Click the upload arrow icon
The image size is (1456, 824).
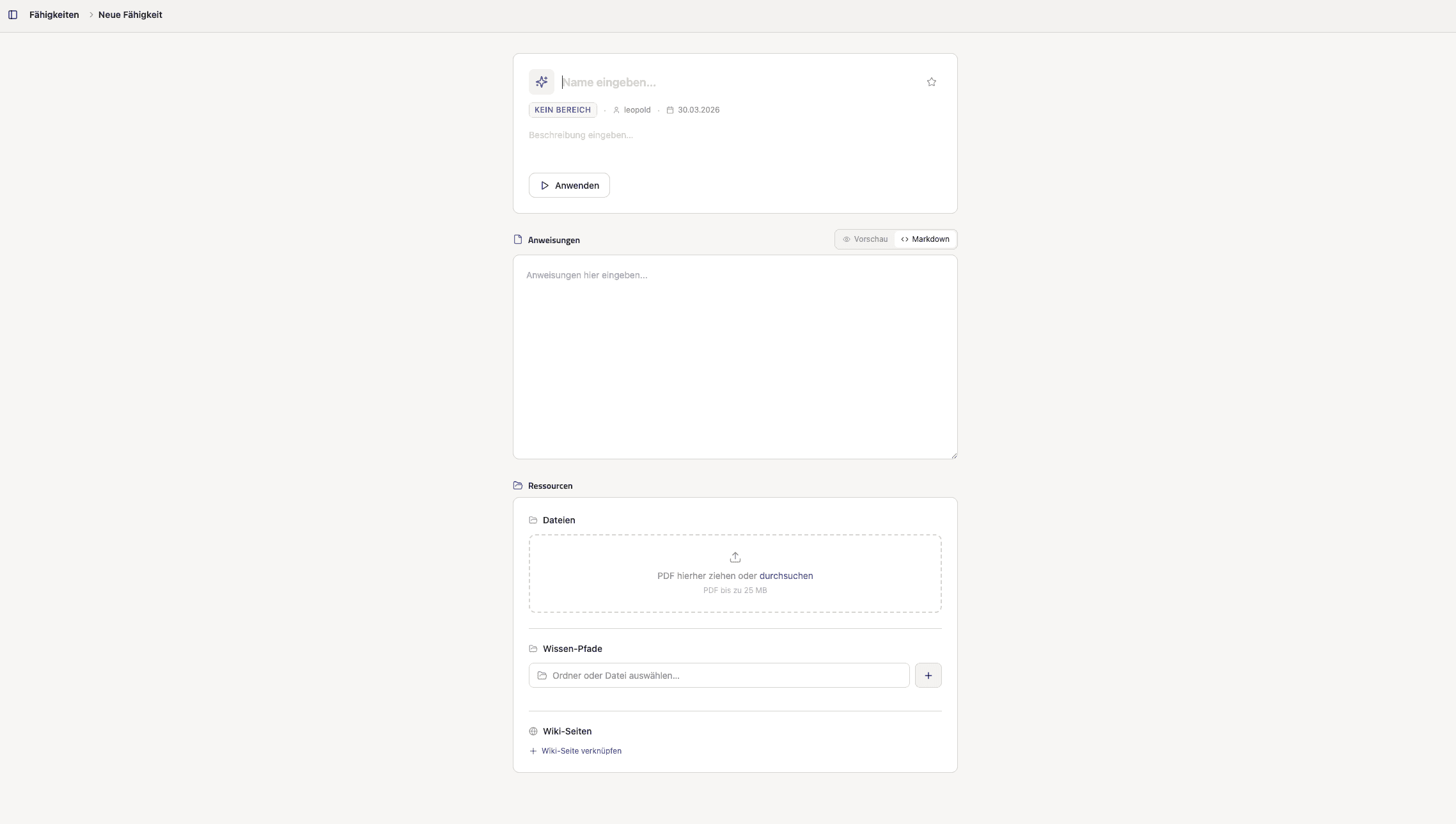(735, 557)
